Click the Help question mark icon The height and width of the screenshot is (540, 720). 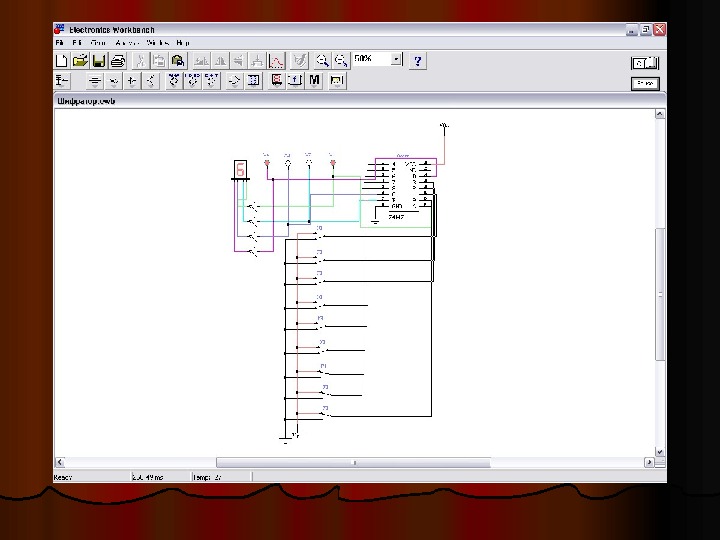click(417, 60)
